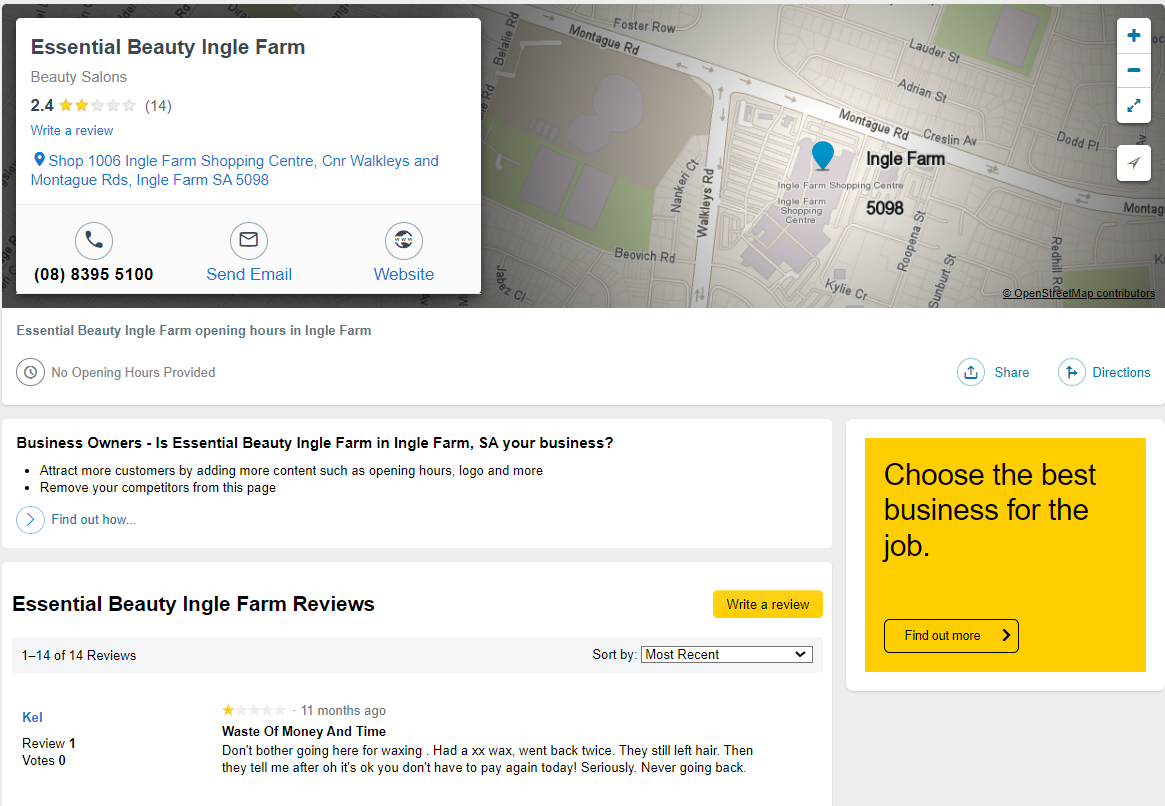Image resolution: width=1165 pixels, height=806 pixels.
Task: Click the map locate-me arrow icon
Action: [x=1134, y=163]
